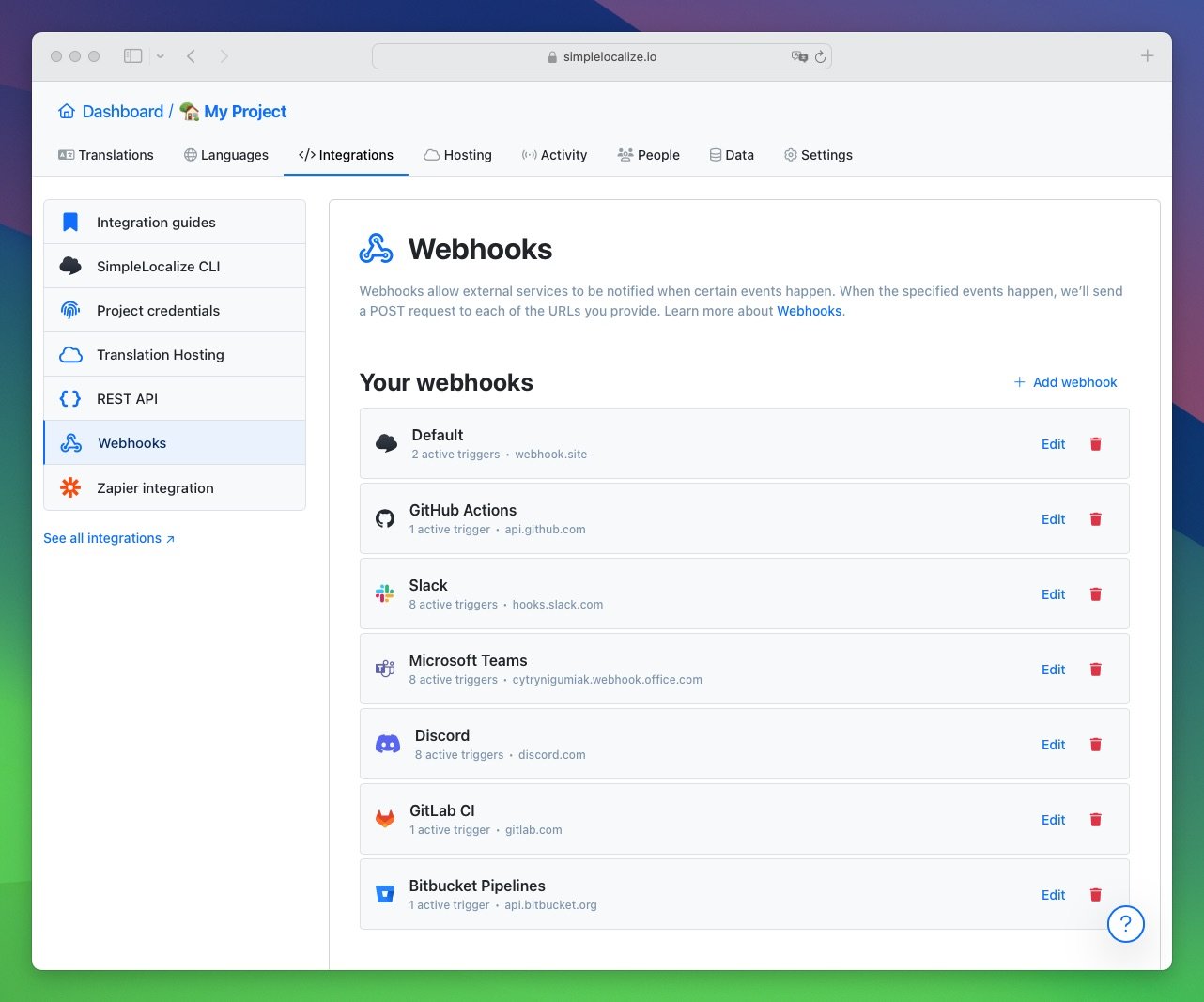1204x1002 pixels.
Task: Select the Integrations tab
Action: (346, 155)
